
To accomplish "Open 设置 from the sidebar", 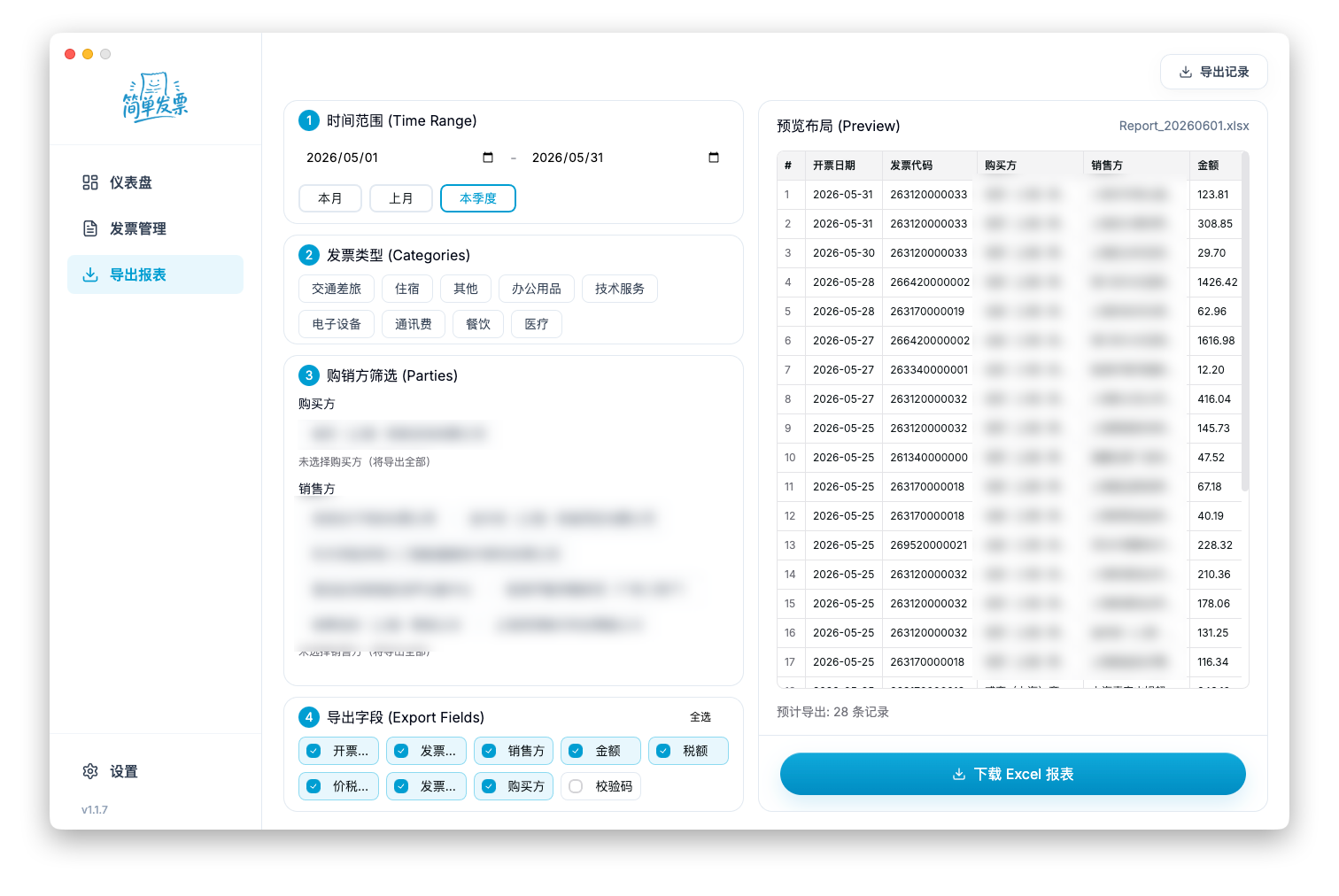I will 155,771.
